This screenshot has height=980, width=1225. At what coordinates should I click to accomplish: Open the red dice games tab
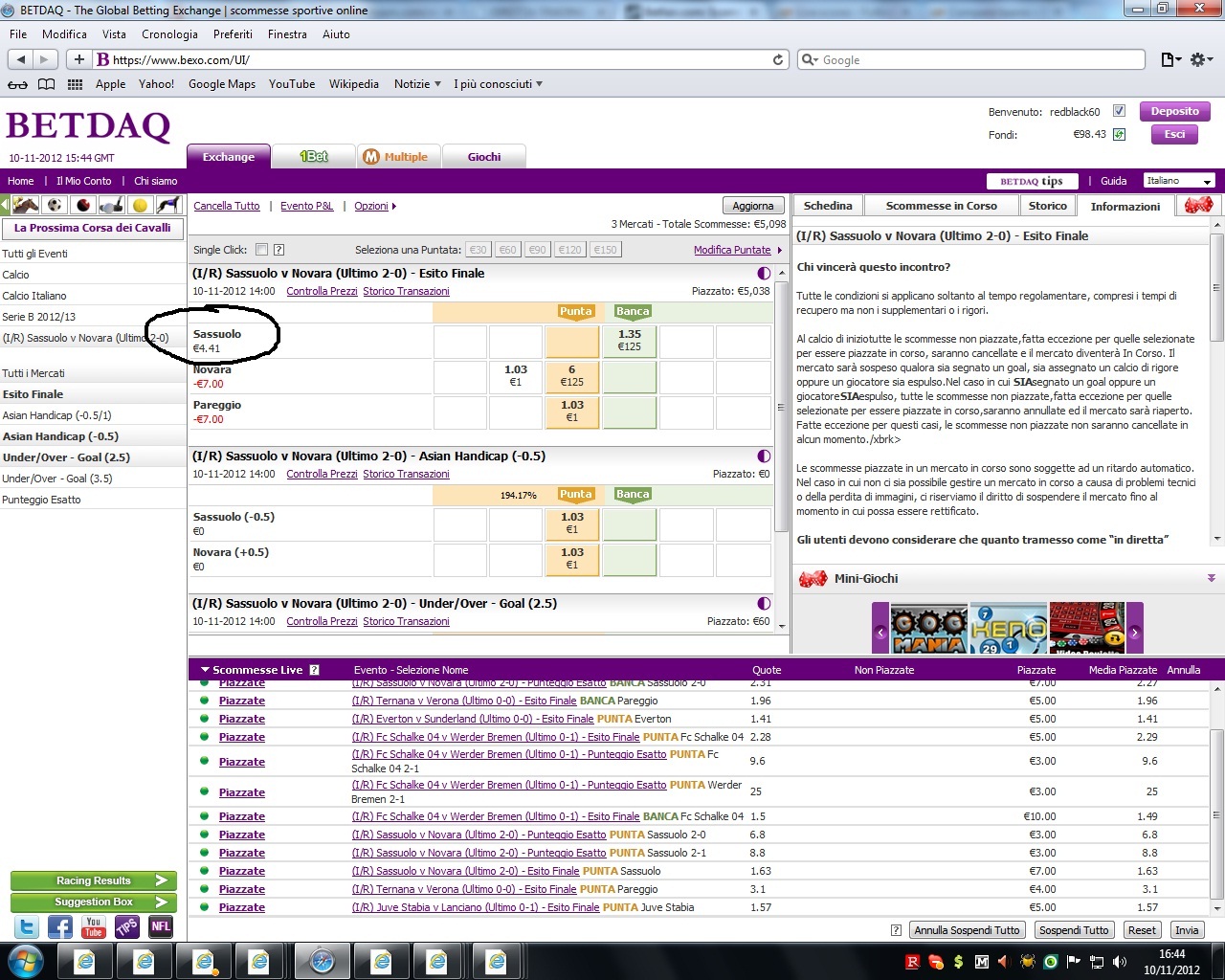pyautogui.click(x=1198, y=205)
